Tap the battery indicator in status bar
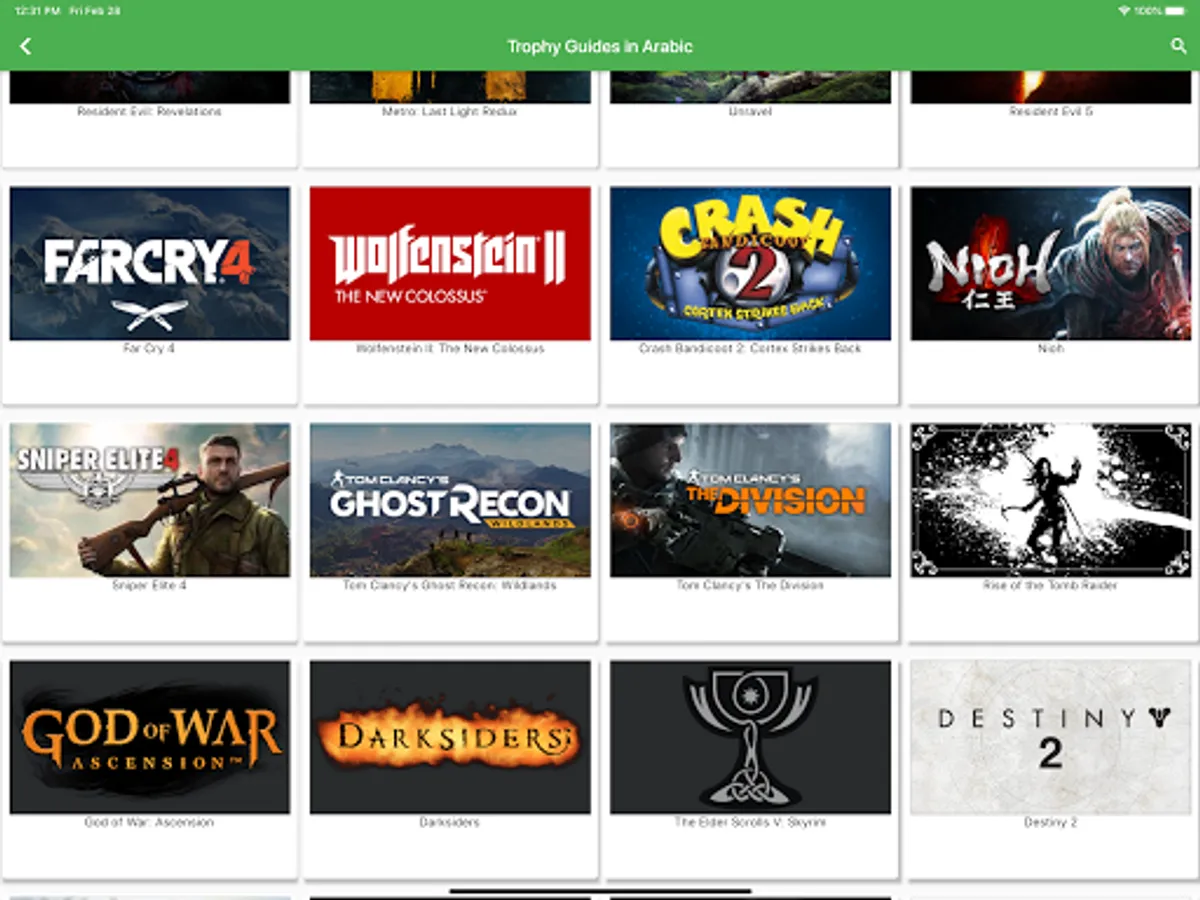The height and width of the screenshot is (900, 1200). pos(1177,10)
